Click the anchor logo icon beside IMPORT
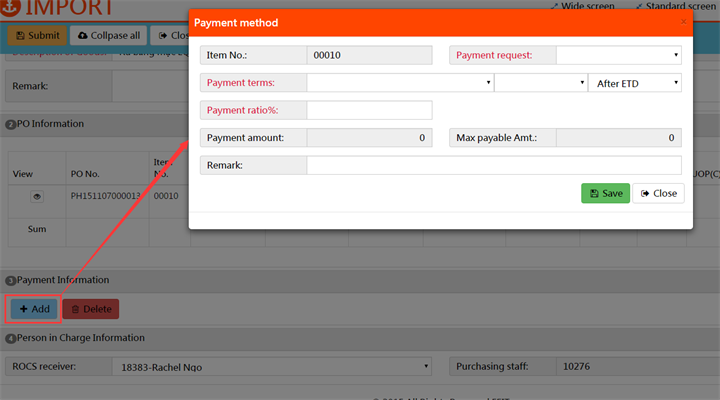This screenshot has width=720, height=400. [9, 8]
